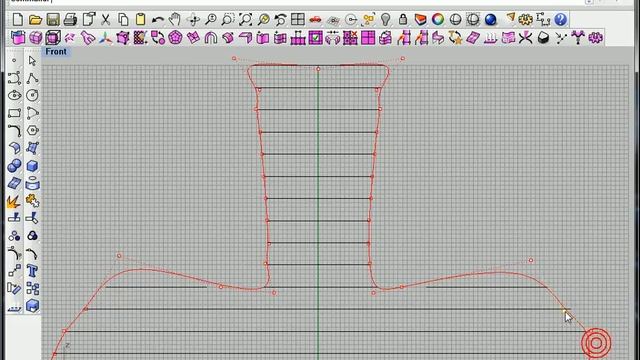Undo view change icon
Screen dimensions: 640x360
[280, 19]
